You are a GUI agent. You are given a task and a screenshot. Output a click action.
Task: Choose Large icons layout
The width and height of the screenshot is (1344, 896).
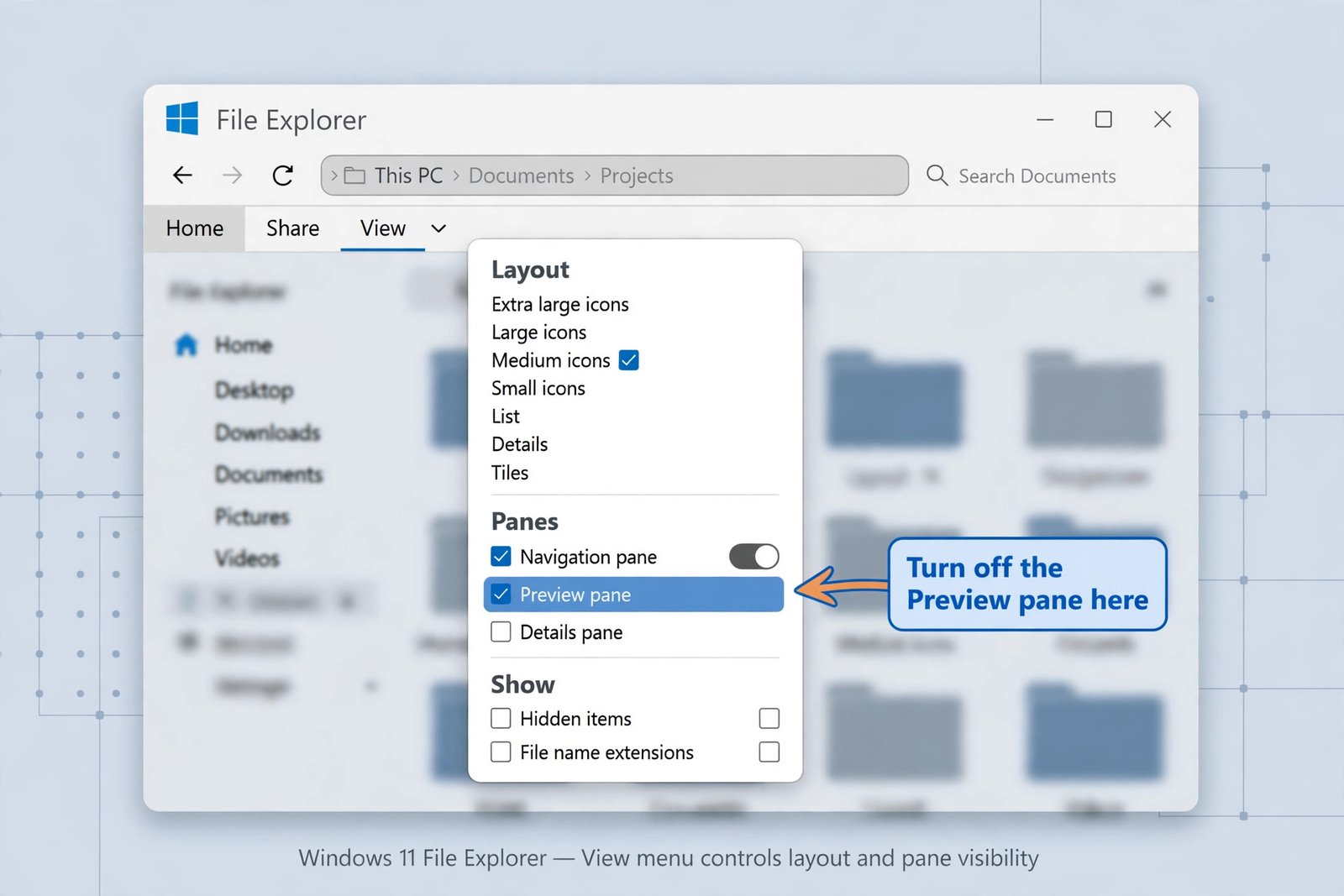539,333
